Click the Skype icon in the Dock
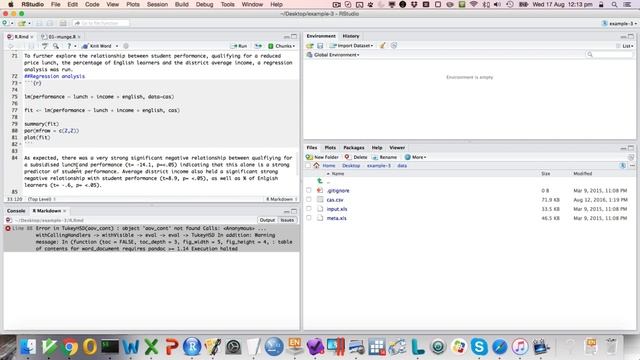 [x=479, y=347]
